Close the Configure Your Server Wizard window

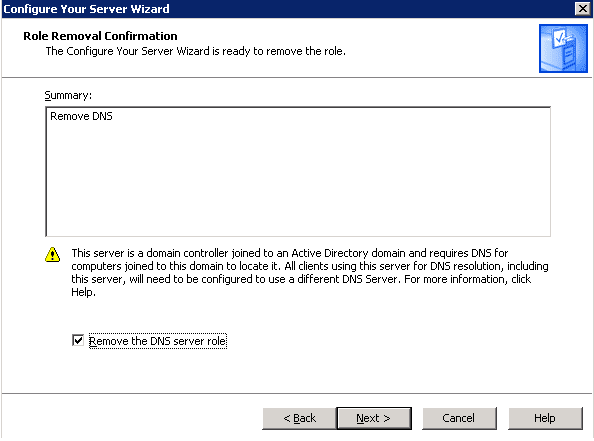(583, 8)
